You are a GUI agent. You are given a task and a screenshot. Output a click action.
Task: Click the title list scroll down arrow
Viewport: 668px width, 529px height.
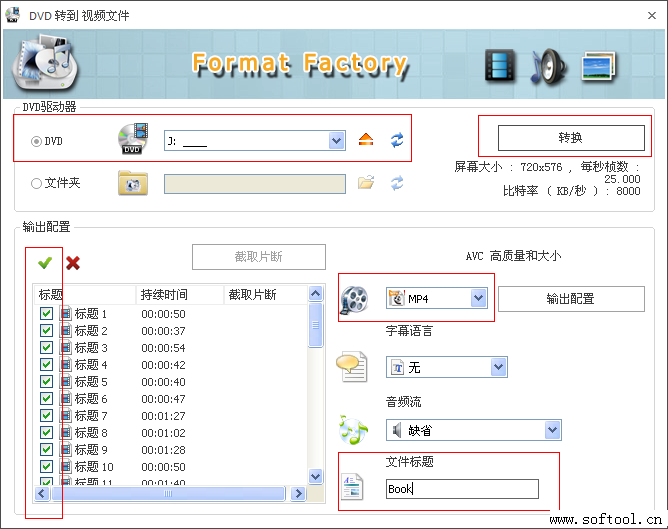pos(316,476)
